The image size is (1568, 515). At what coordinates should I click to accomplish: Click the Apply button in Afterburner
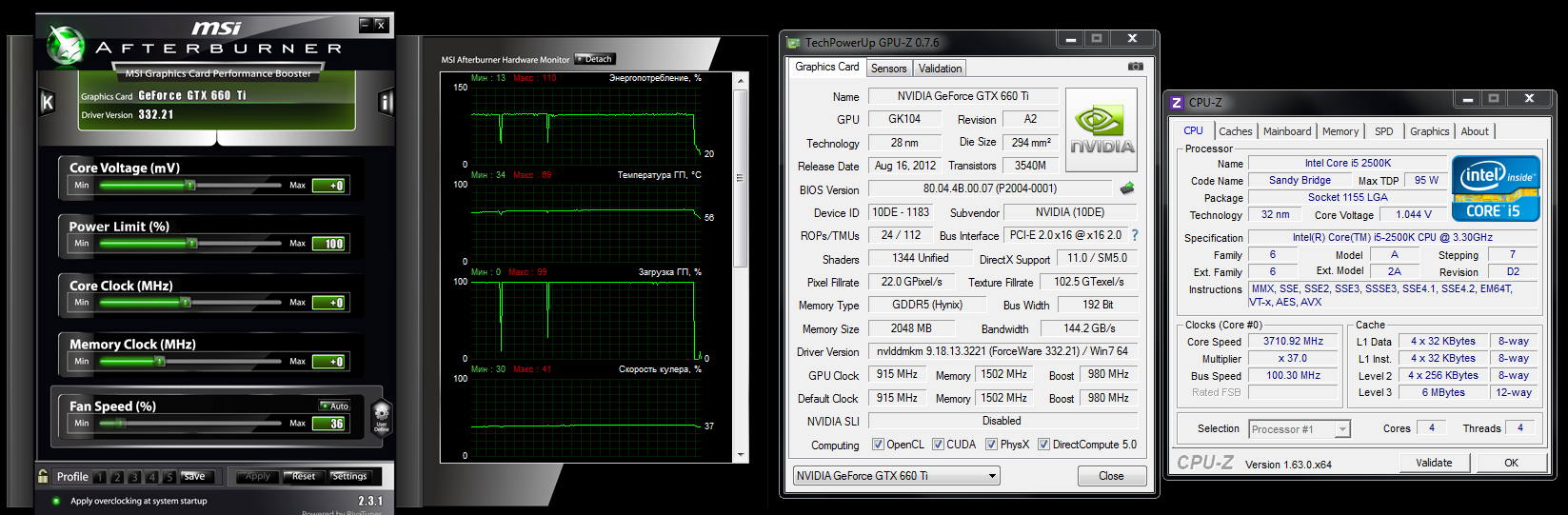point(258,476)
